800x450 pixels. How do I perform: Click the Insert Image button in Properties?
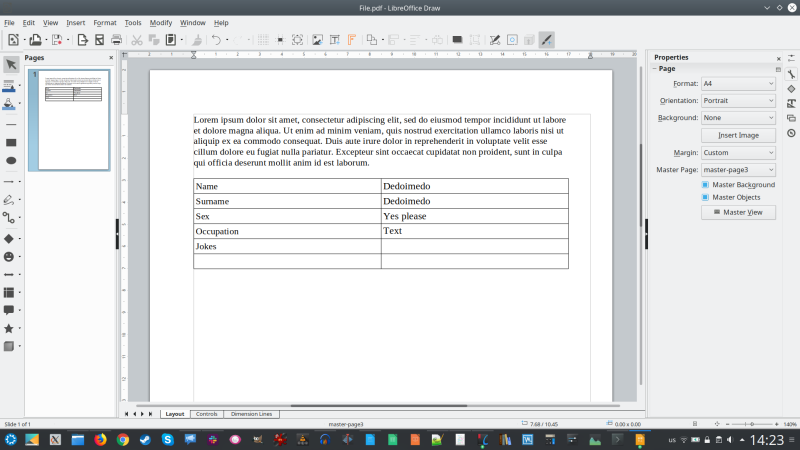738,135
